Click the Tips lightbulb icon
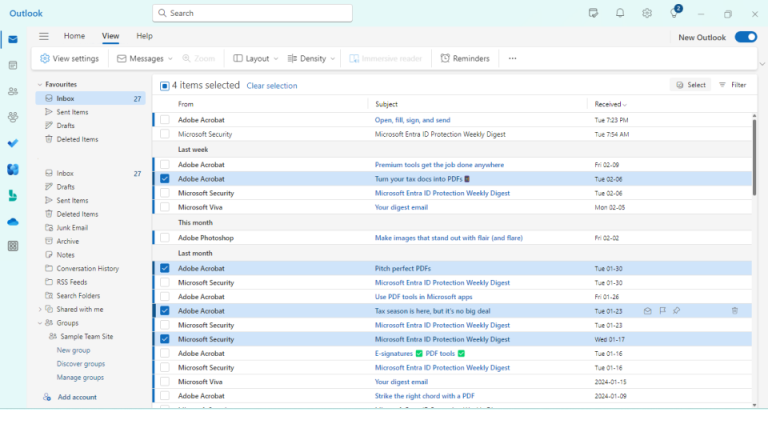The height and width of the screenshot is (432, 768). (674, 14)
